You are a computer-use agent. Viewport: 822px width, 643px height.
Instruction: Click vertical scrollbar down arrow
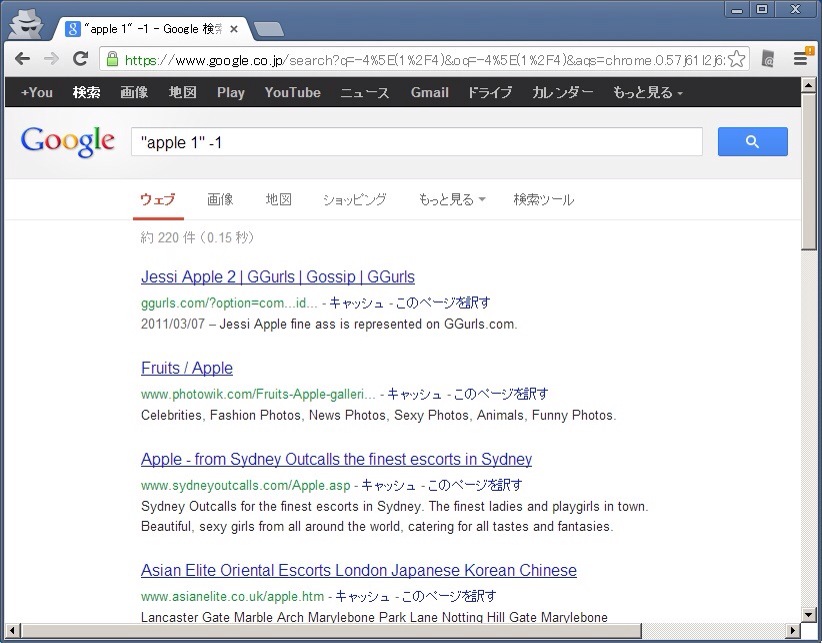tap(808, 614)
